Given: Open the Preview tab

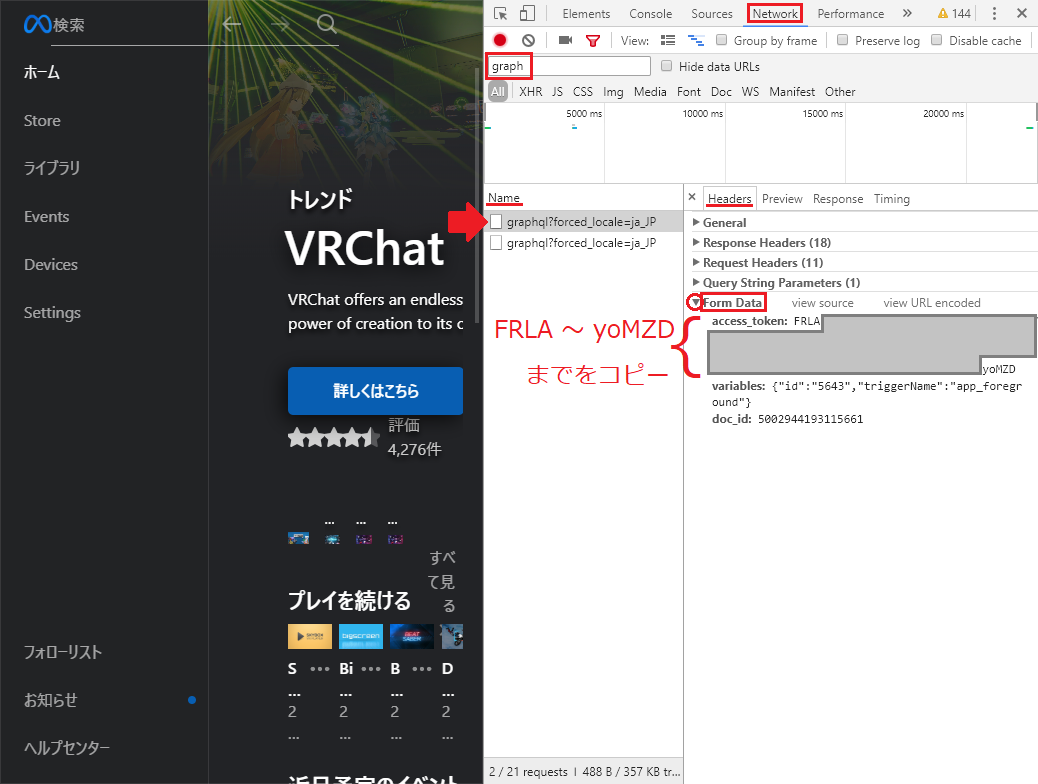Looking at the screenshot, I should [782, 198].
